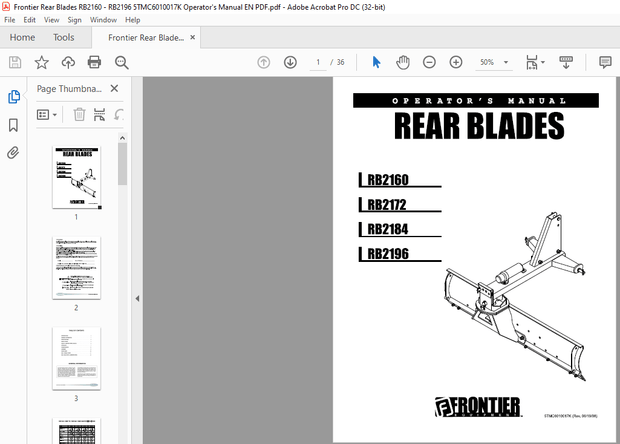Viewport: 620px width, 444px height.
Task: Click the print pages thumbnail icon
Action: [x=99, y=115]
